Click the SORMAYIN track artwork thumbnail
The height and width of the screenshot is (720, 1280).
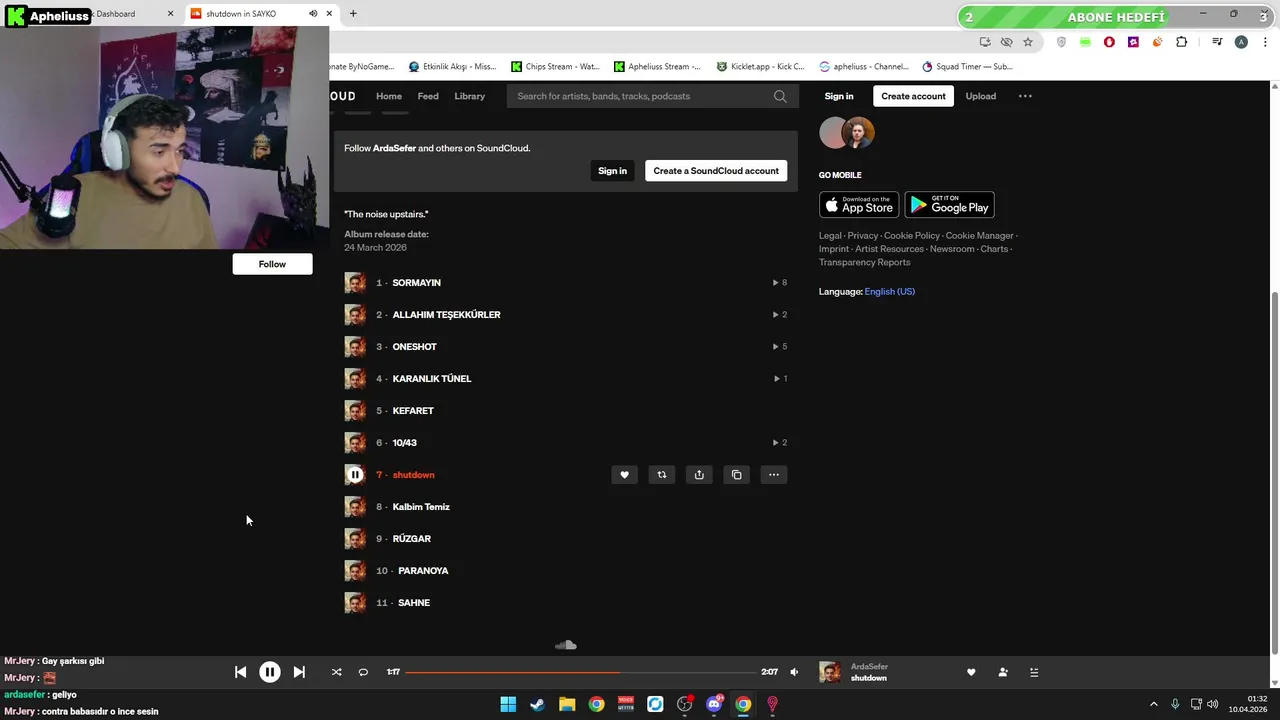[355, 283]
